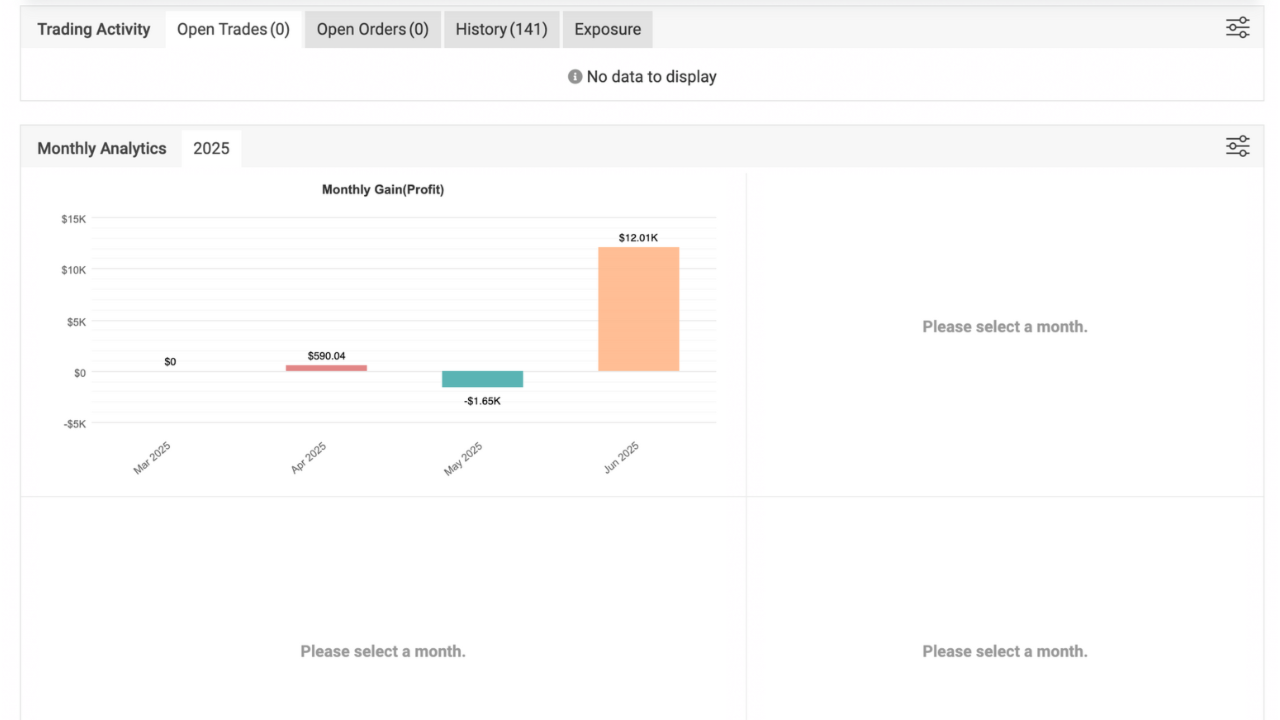Open Monthly Analytics settings sliders icon
Viewport: 1280px width, 720px height.
coord(1238,147)
